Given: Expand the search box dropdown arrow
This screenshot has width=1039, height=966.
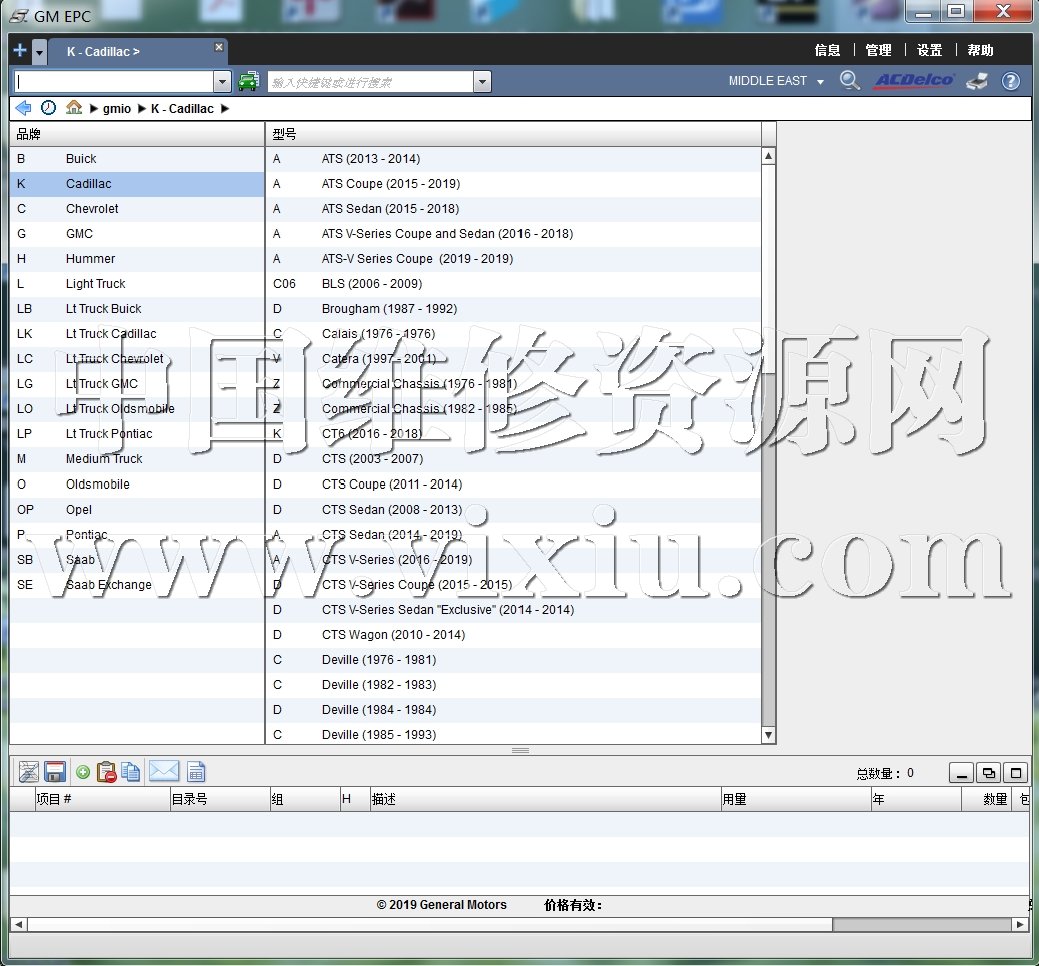Looking at the screenshot, I should [482, 81].
